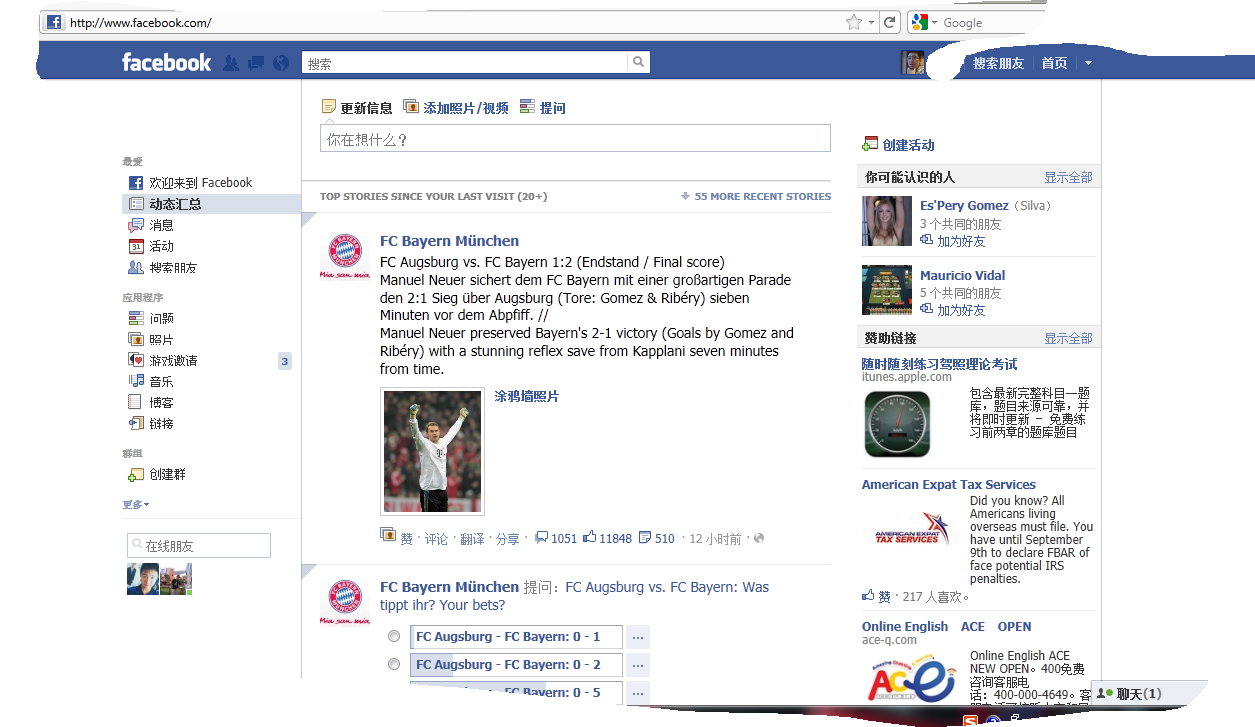Screen dimensions: 1255x727
Task: Select the radio button for Augsburg - Bayern 0 - 2
Action: (394, 664)
